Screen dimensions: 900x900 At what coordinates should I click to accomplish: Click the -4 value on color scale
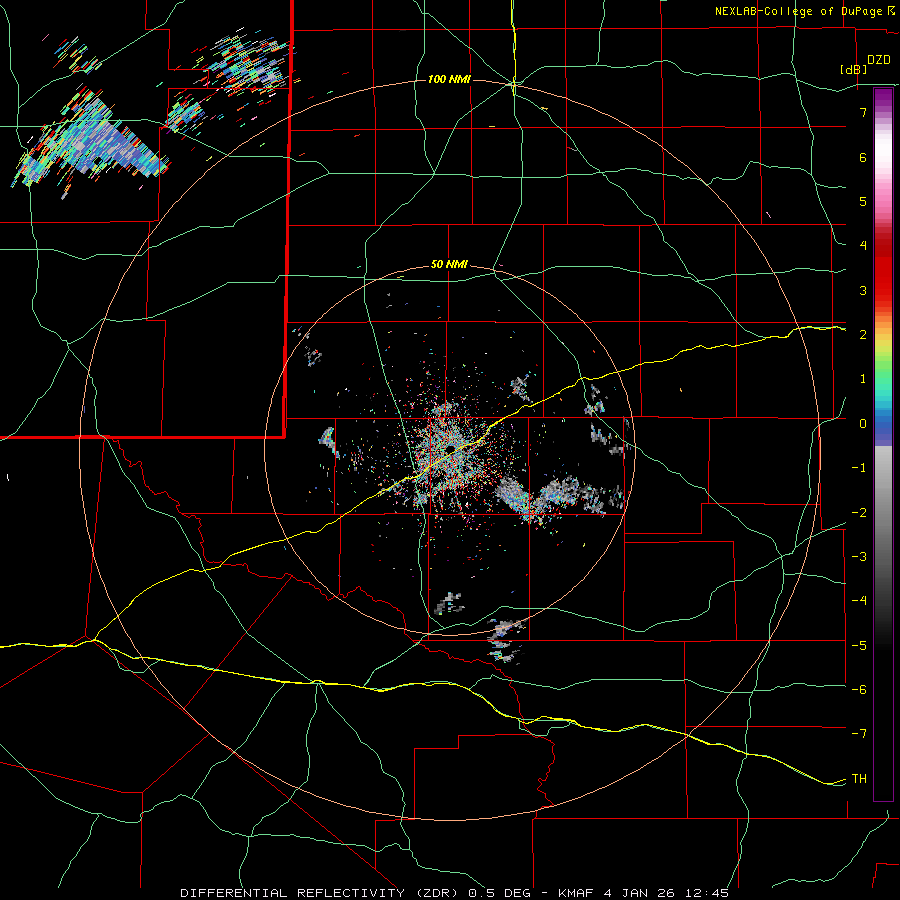click(859, 601)
